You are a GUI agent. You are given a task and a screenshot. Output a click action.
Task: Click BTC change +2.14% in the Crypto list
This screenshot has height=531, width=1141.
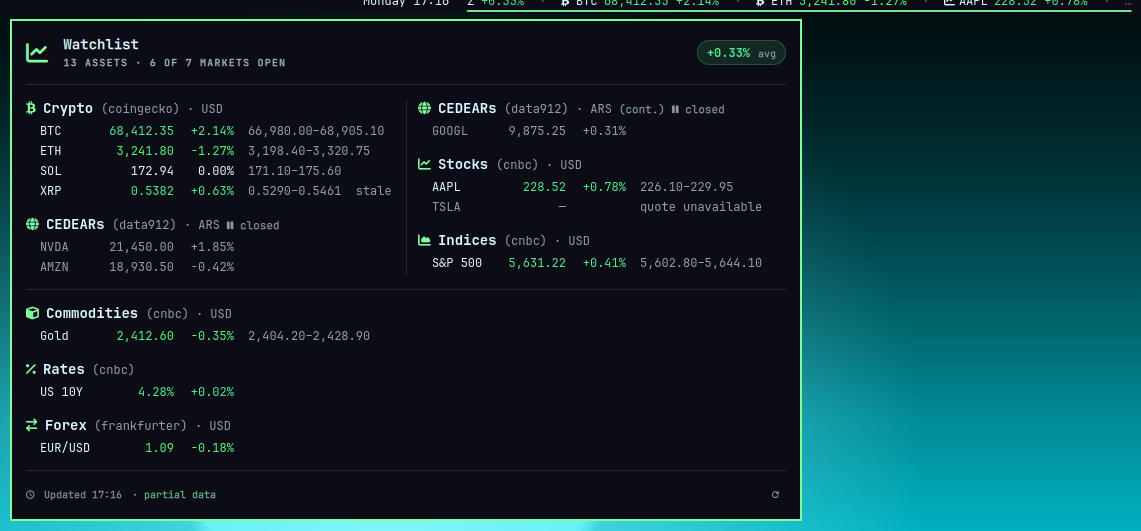212,132
